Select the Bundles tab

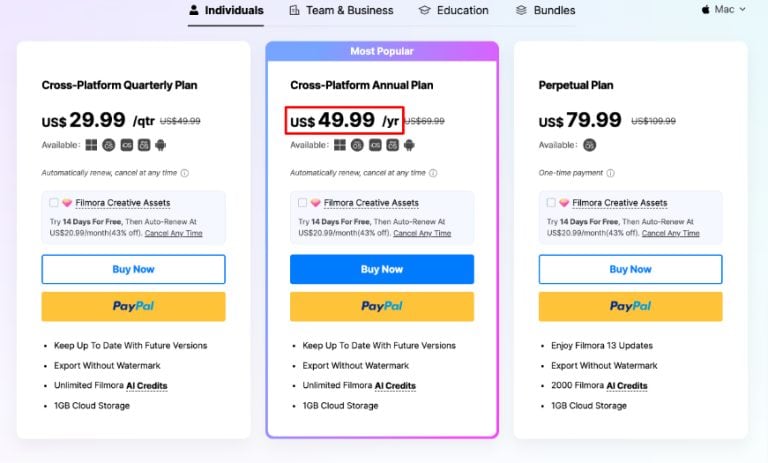(546, 10)
